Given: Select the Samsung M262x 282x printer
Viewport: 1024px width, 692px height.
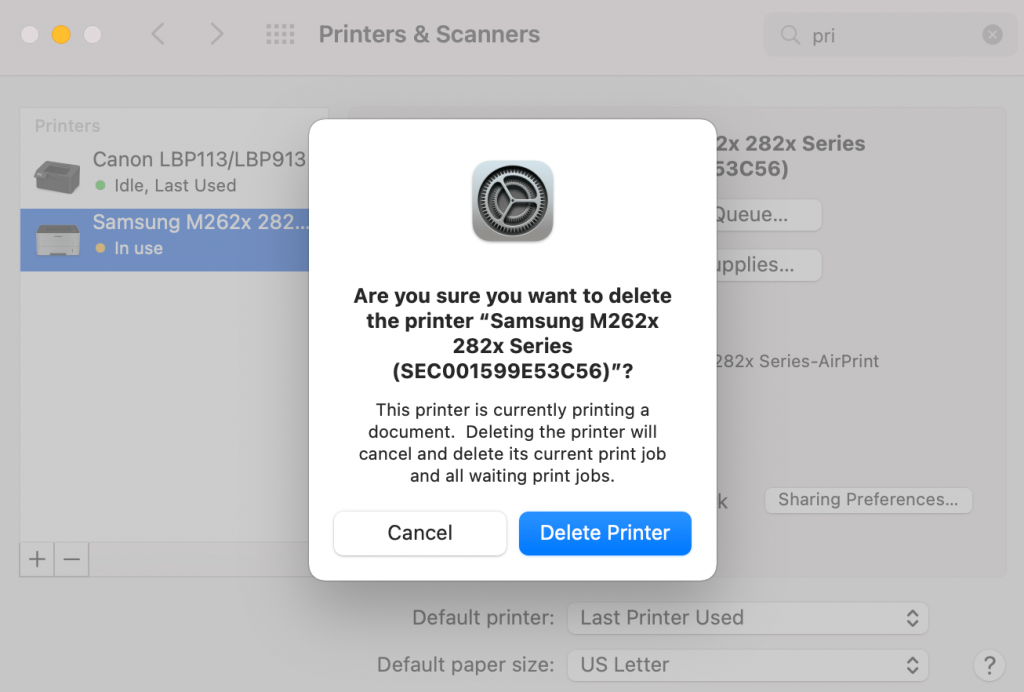Looking at the screenshot, I should click(165, 240).
